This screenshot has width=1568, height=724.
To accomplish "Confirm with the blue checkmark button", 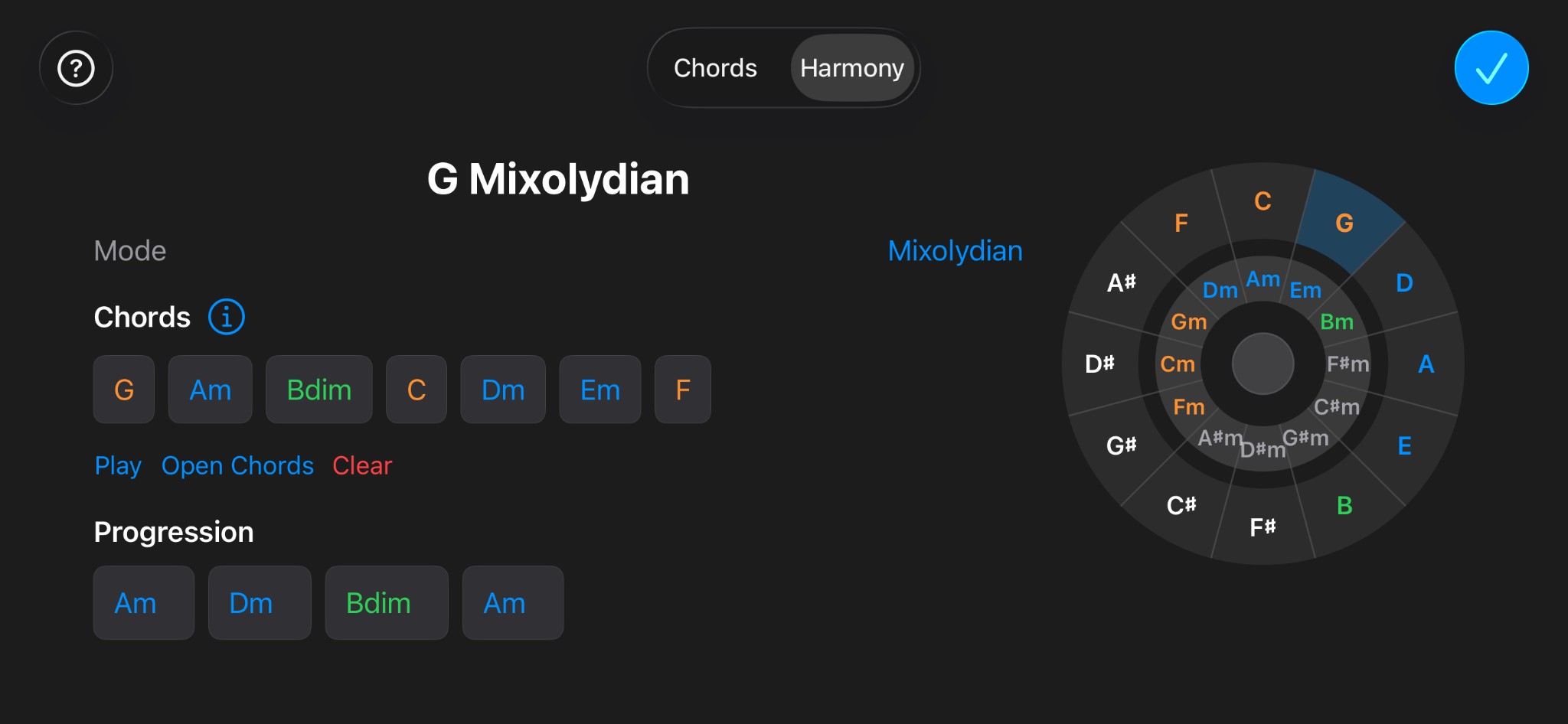I will 1491,68.
